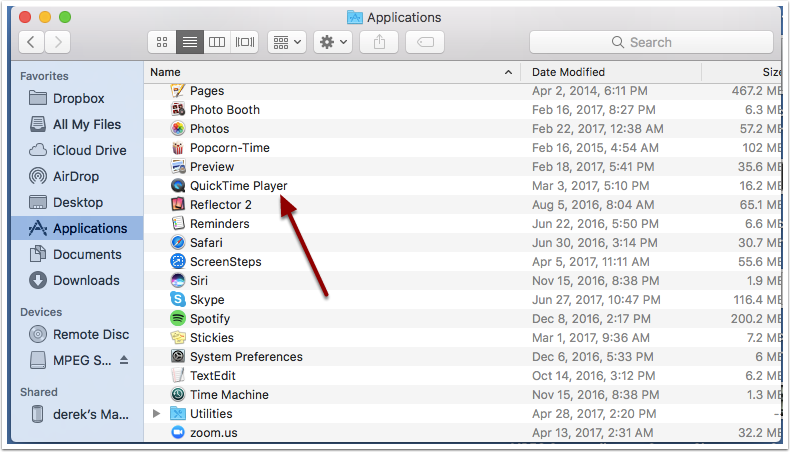
Task: Click the Utilities folder icon
Action: point(178,413)
